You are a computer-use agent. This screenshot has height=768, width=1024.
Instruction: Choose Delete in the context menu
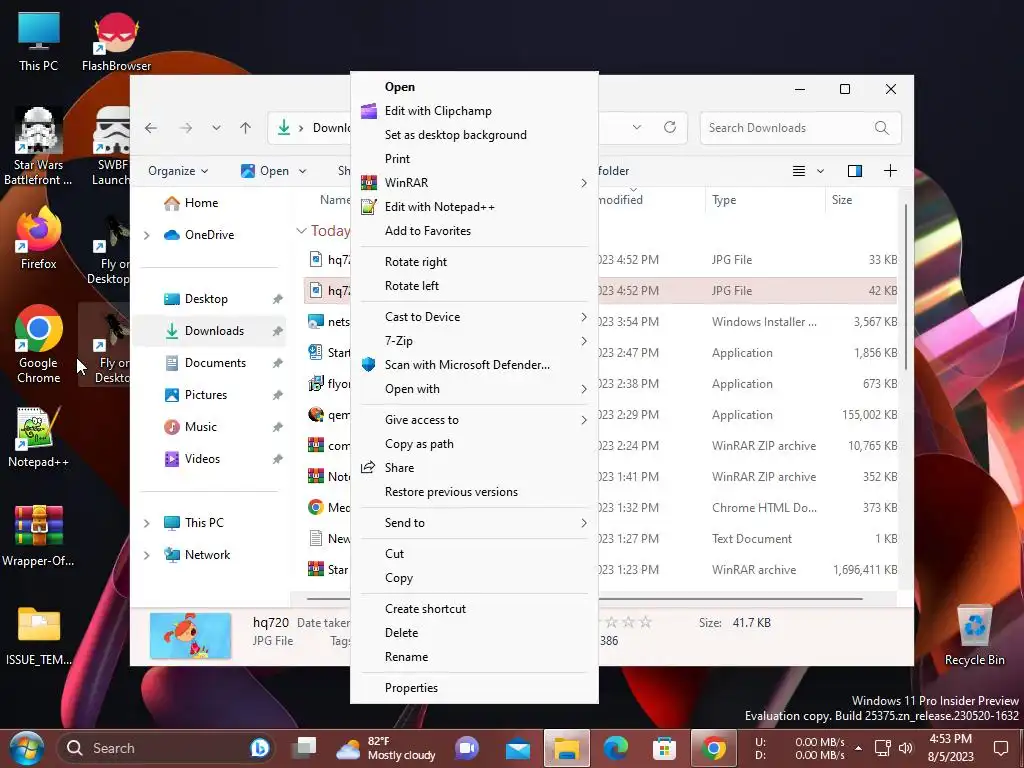(x=475, y=633)
